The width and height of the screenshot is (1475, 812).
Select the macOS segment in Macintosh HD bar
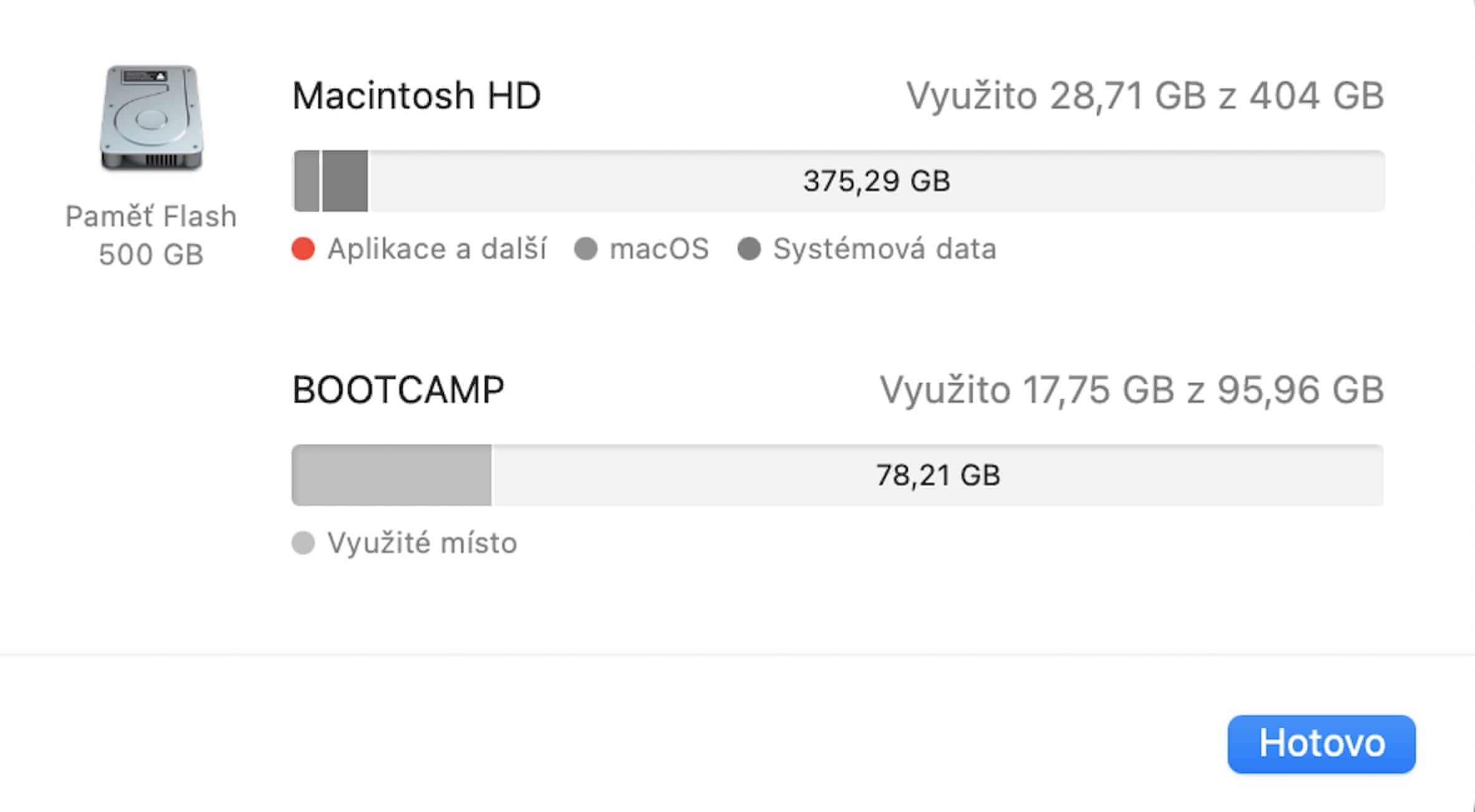pyautogui.click(x=307, y=181)
